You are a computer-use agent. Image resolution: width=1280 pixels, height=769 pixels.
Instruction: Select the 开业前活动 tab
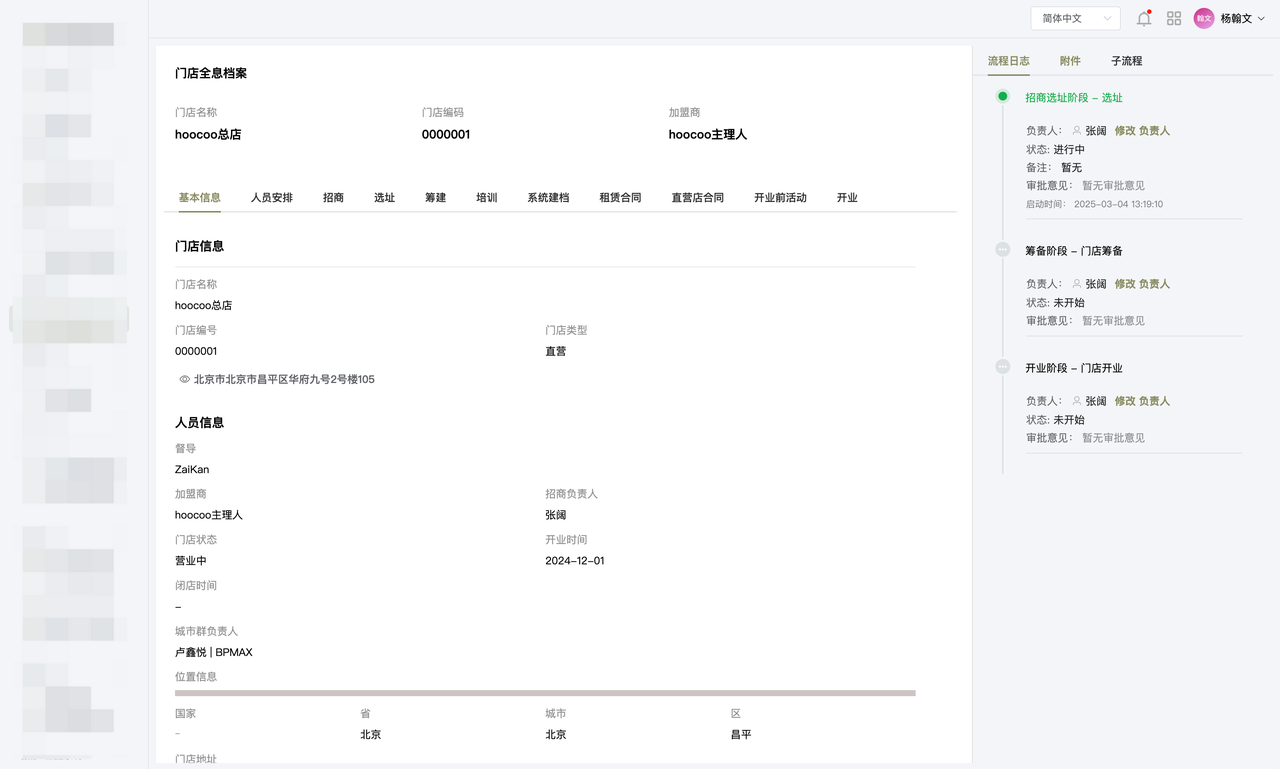tap(780, 198)
